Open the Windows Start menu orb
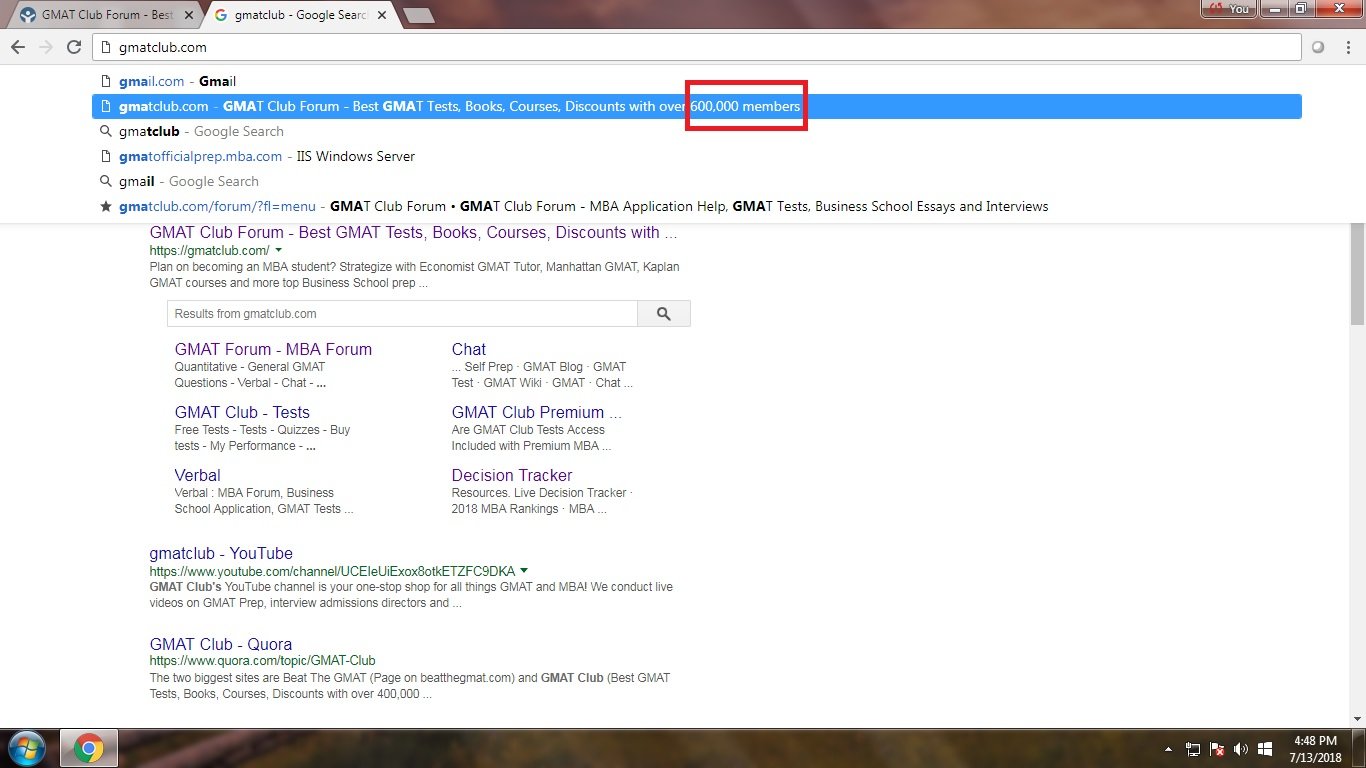The image size is (1366, 768). pyautogui.click(x=27, y=748)
